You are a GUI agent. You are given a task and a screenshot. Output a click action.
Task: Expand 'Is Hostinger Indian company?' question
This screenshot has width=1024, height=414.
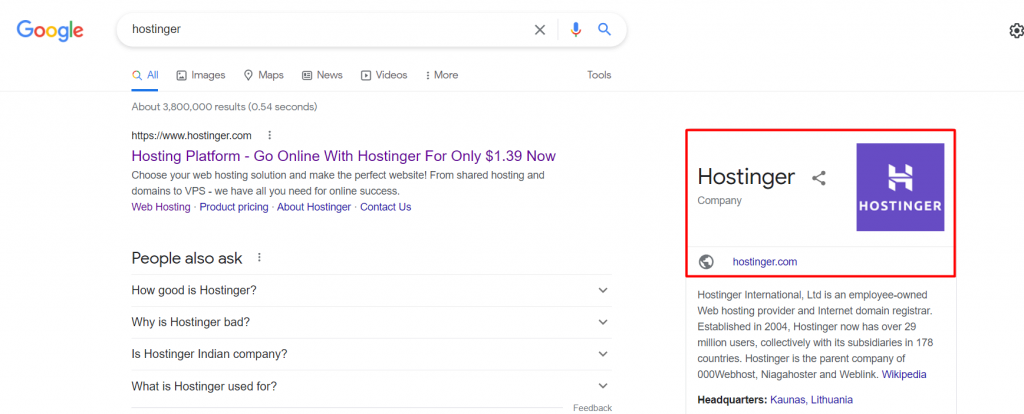coord(602,354)
